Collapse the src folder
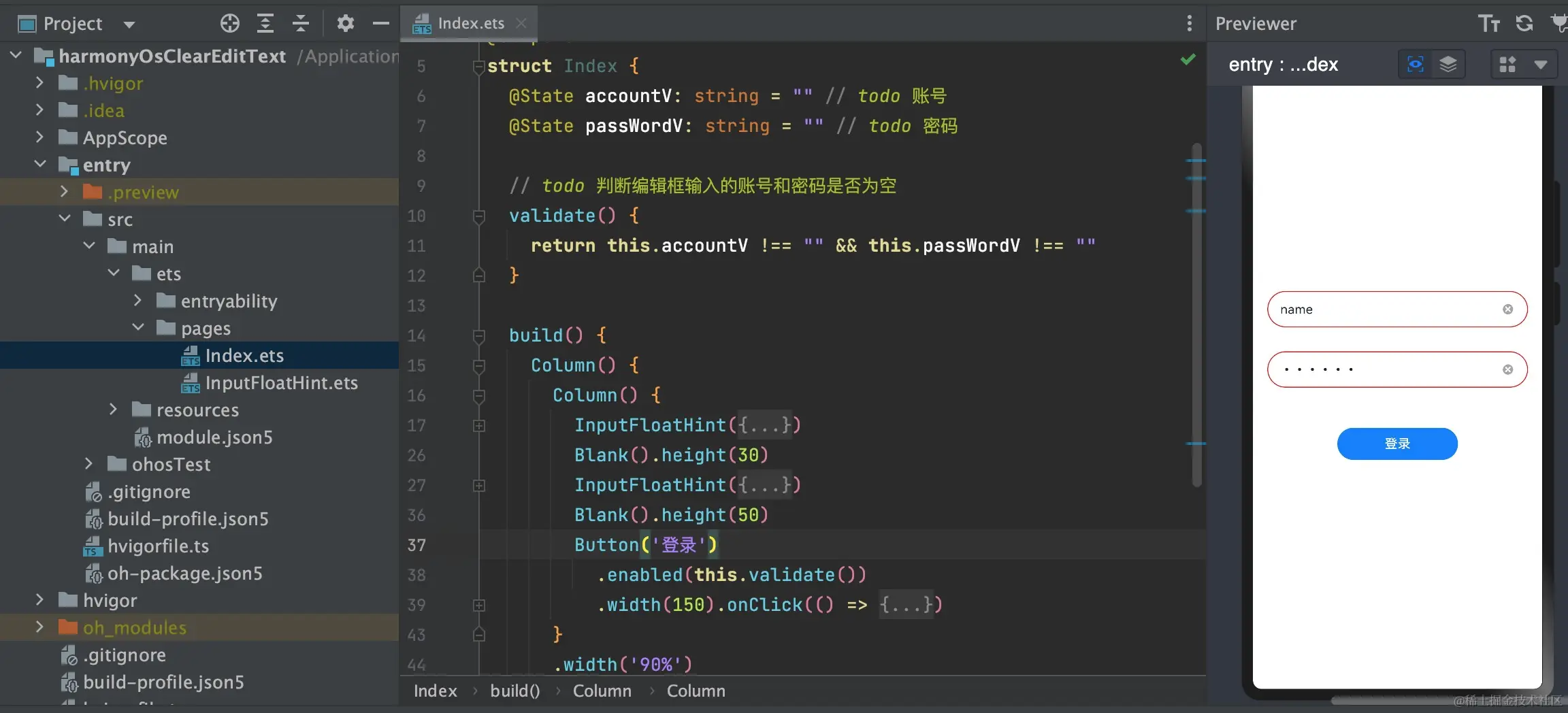 [64, 218]
